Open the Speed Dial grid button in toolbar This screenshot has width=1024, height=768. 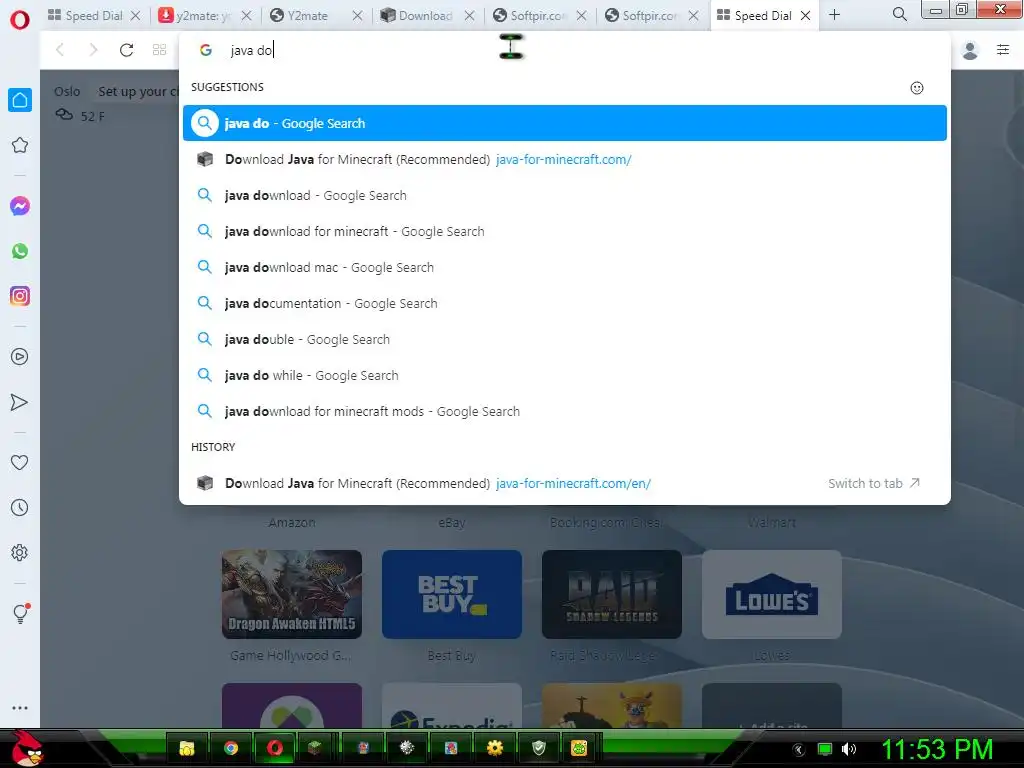point(159,50)
